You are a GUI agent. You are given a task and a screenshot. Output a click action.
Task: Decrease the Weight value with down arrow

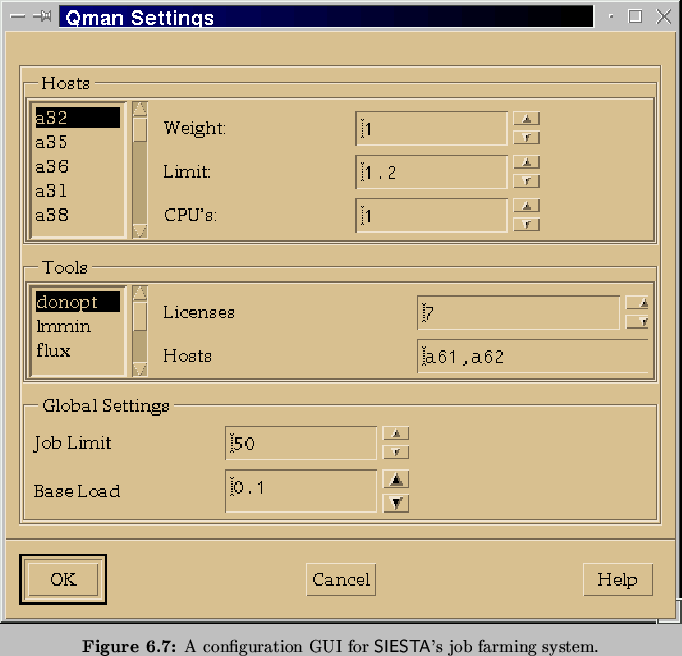527,137
